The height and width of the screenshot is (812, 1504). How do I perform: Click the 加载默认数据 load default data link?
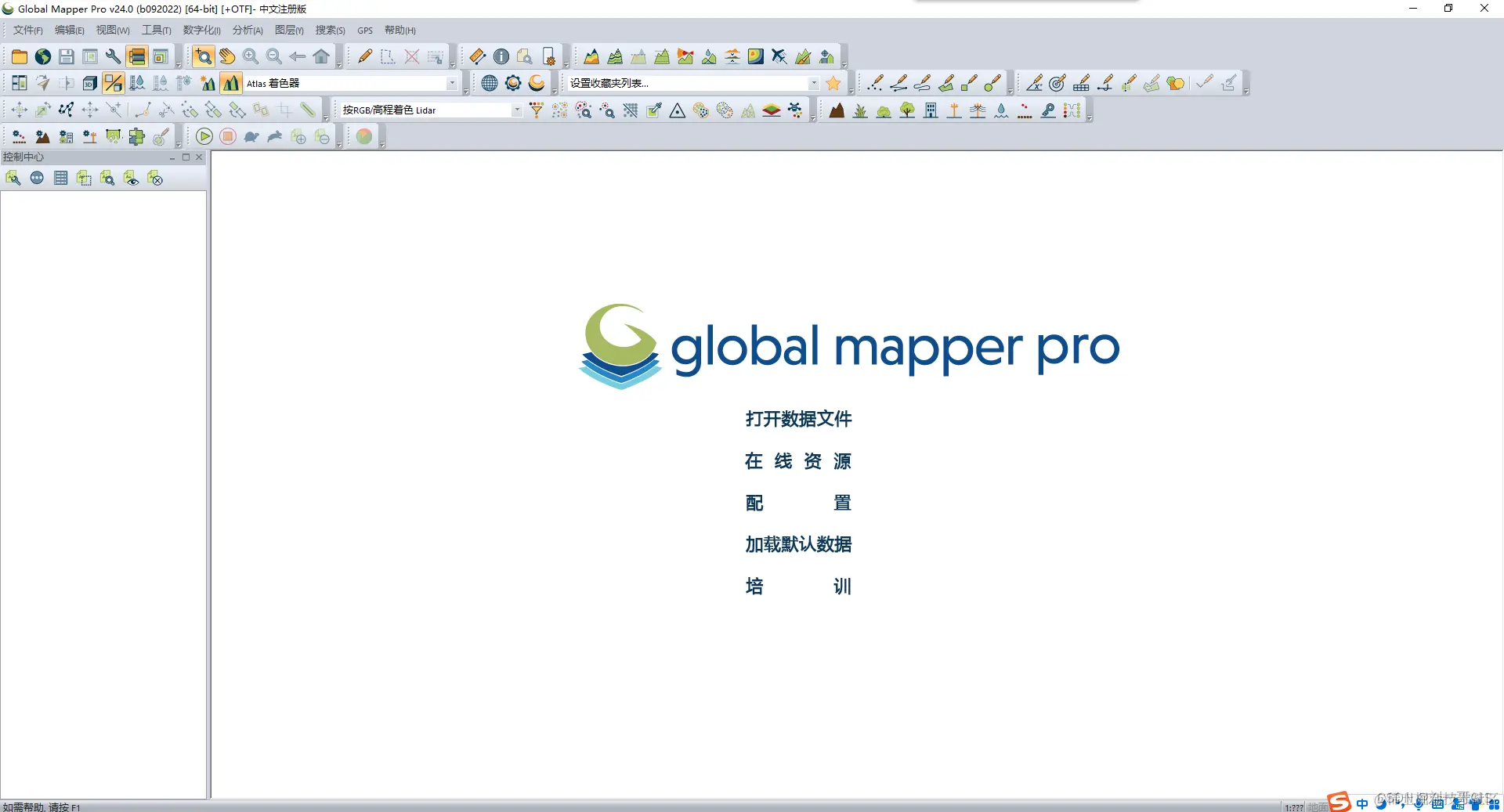coord(798,544)
